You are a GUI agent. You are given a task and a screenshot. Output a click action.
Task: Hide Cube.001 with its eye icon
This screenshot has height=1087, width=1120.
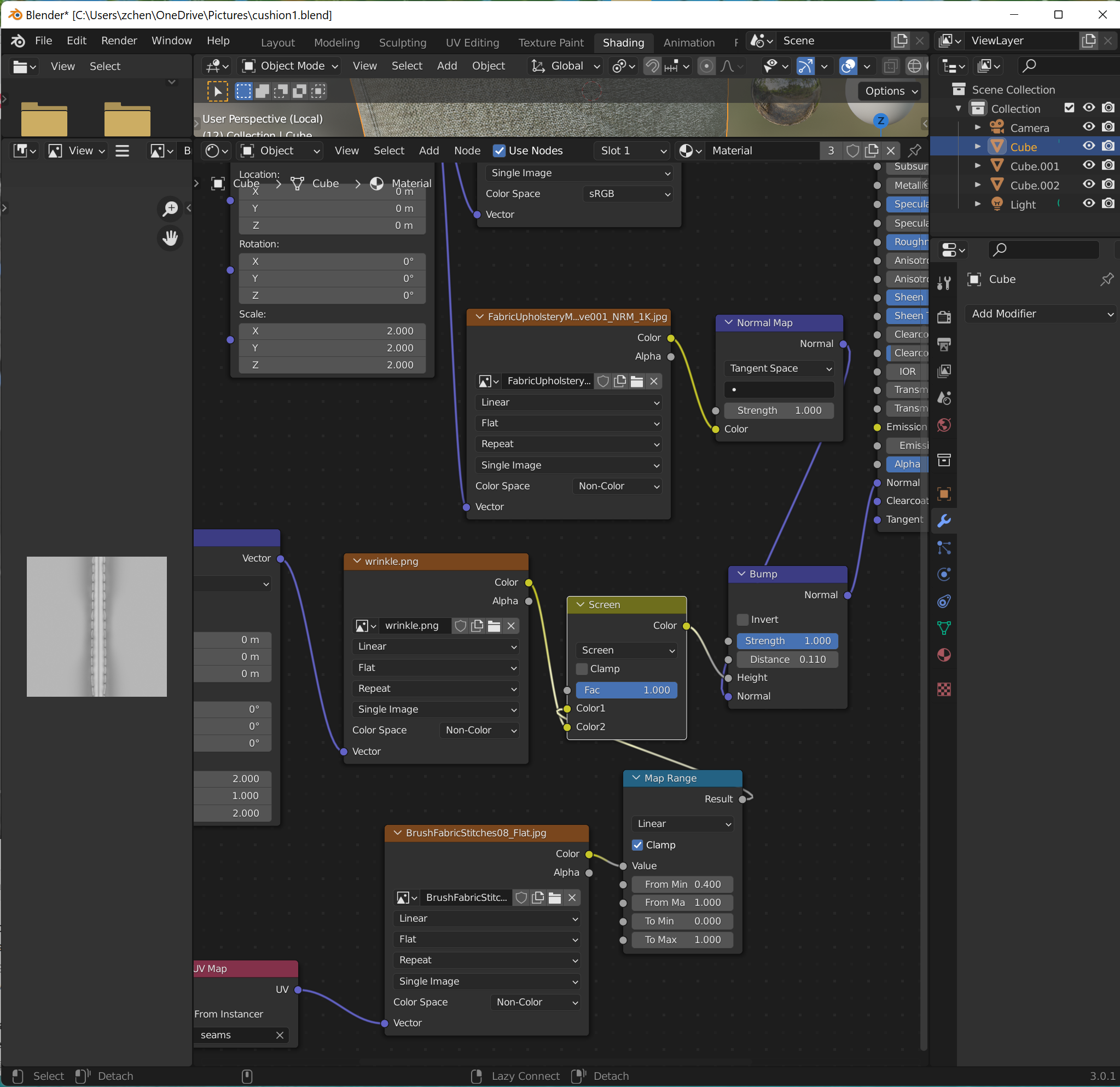[1089, 166]
